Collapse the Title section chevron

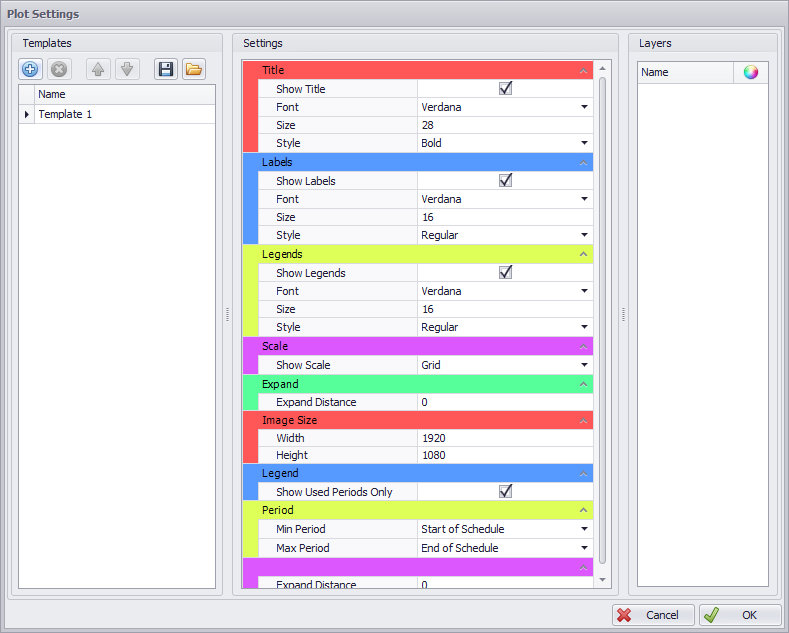click(583, 71)
